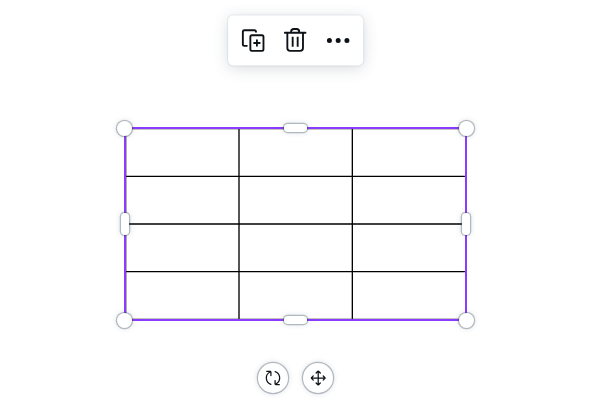Image resolution: width=616 pixels, height=413 pixels.
Task: Click the rotate handle below the table
Action: point(273,378)
